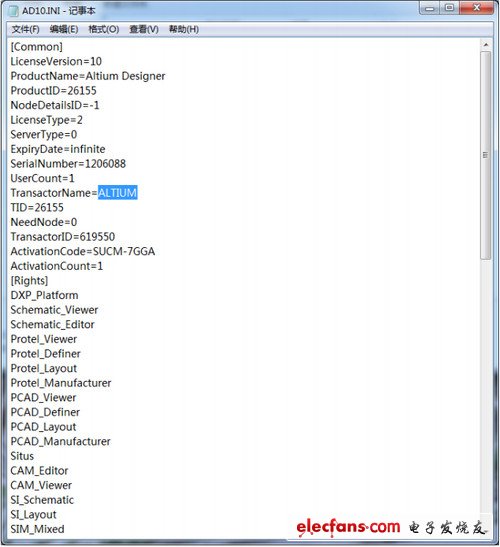The width and height of the screenshot is (500, 547).
Task: Click the DXP_Platform line
Action: tap(44, 295)
